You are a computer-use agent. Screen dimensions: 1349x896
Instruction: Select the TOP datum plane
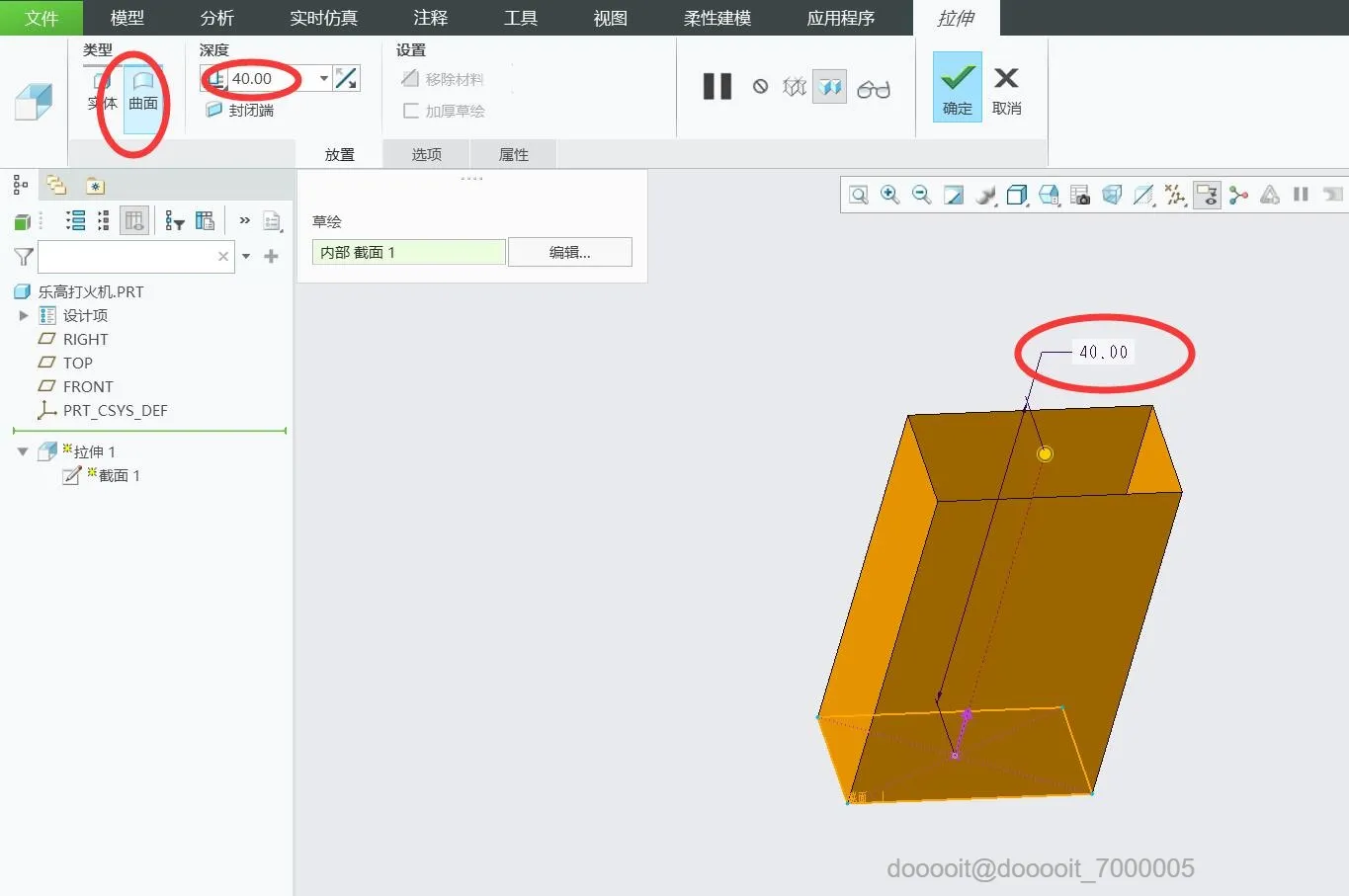[78, 363]
